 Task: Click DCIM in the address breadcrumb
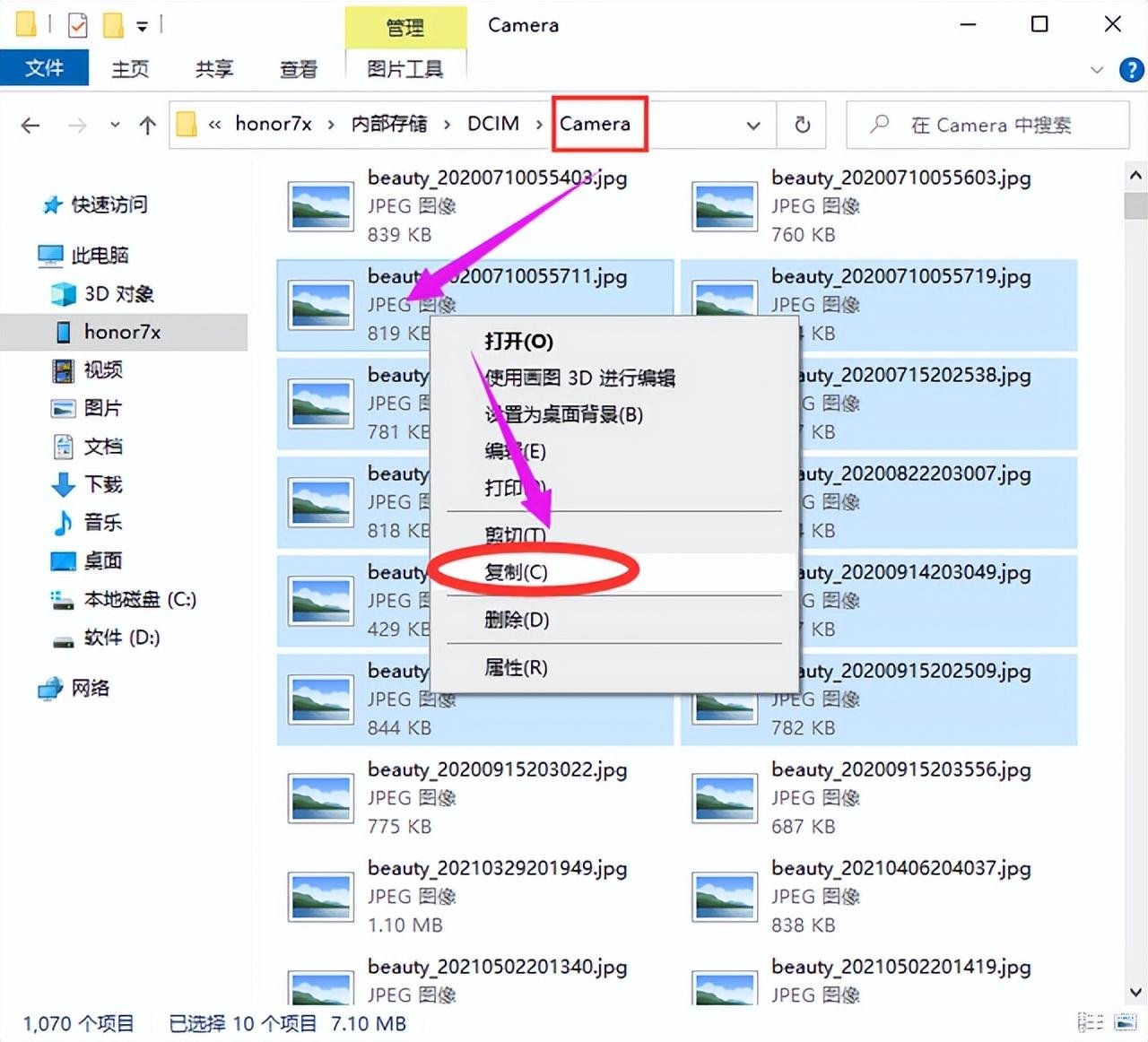click(493, 124)
